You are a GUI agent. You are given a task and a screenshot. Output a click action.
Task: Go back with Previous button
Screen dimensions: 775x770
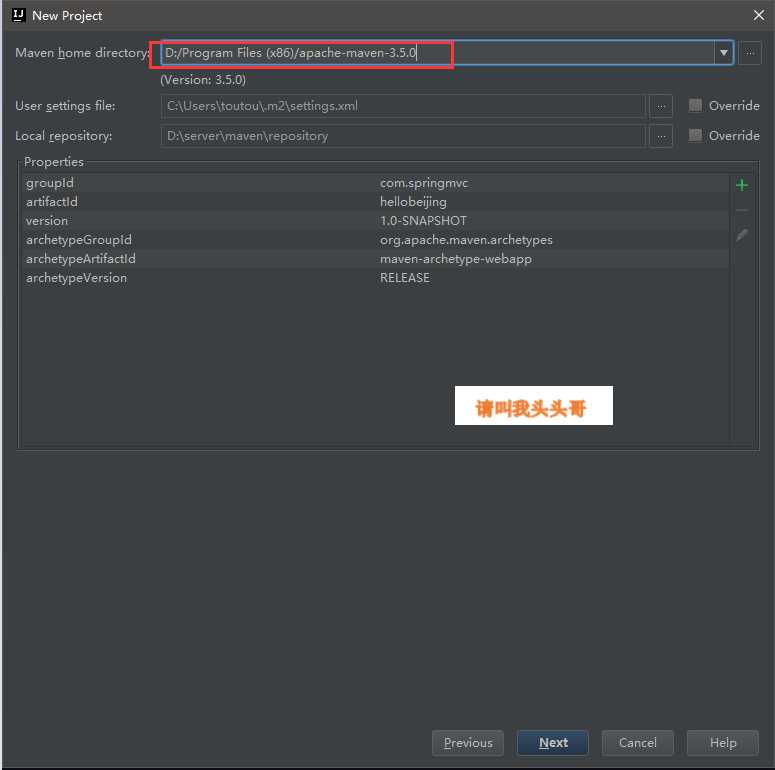(468, 742)
